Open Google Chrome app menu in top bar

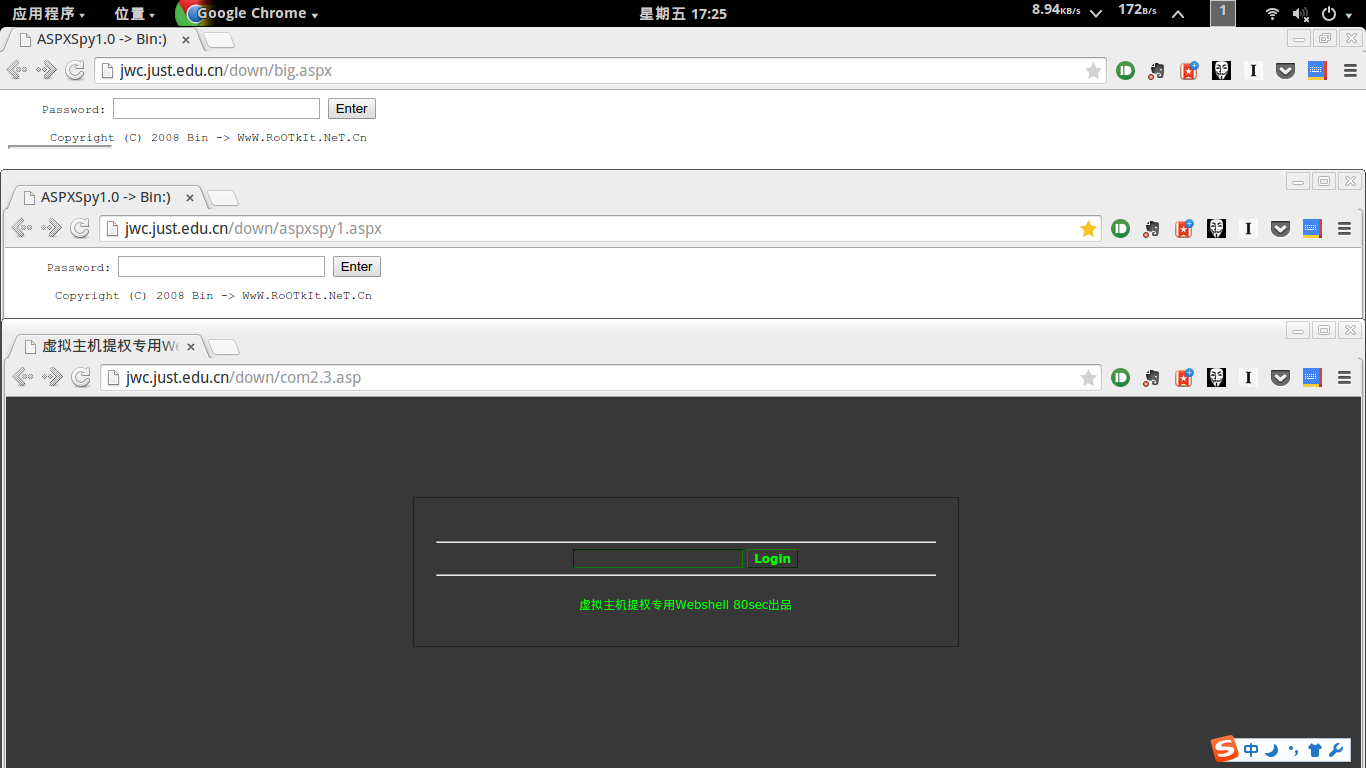point(248,14)
